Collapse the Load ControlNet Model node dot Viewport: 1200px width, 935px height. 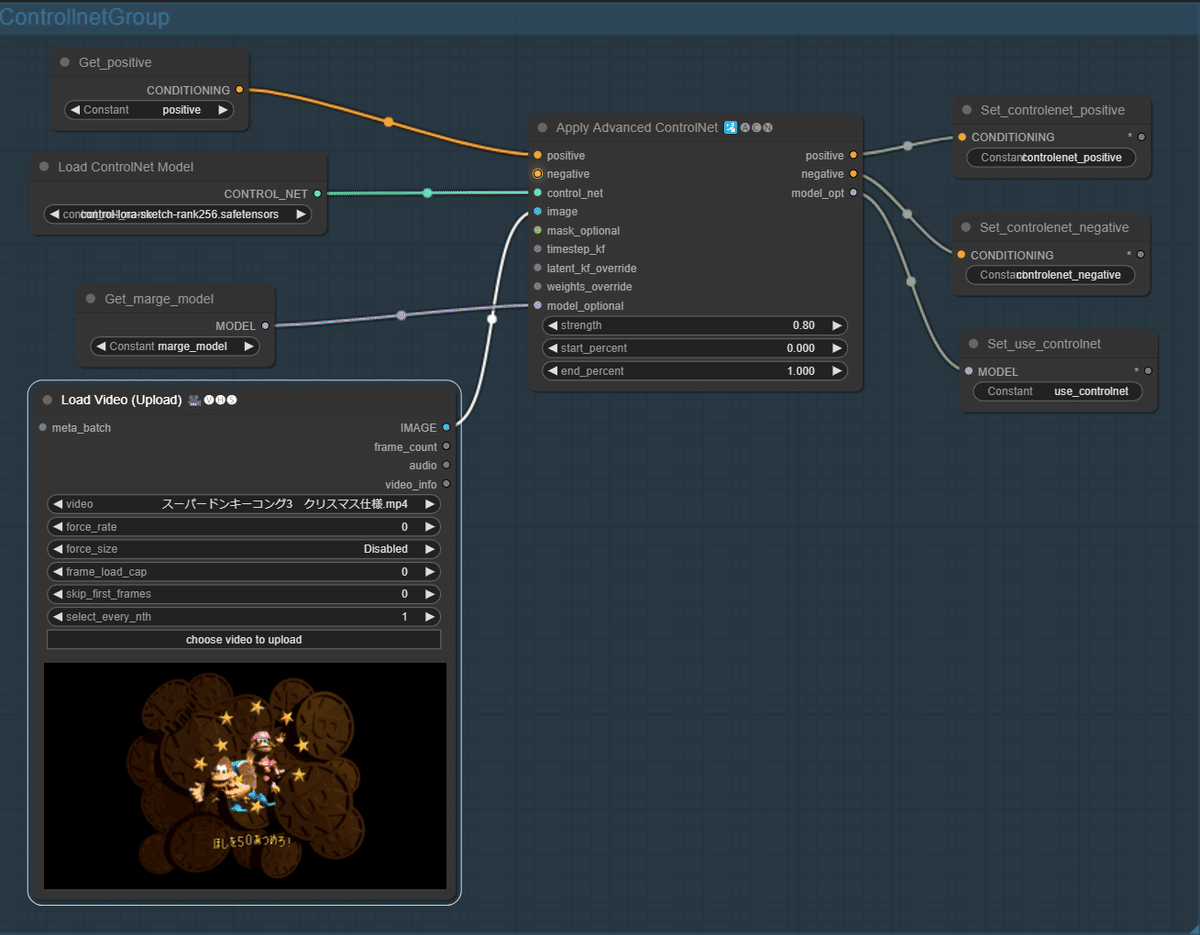(x=44, y=167)
